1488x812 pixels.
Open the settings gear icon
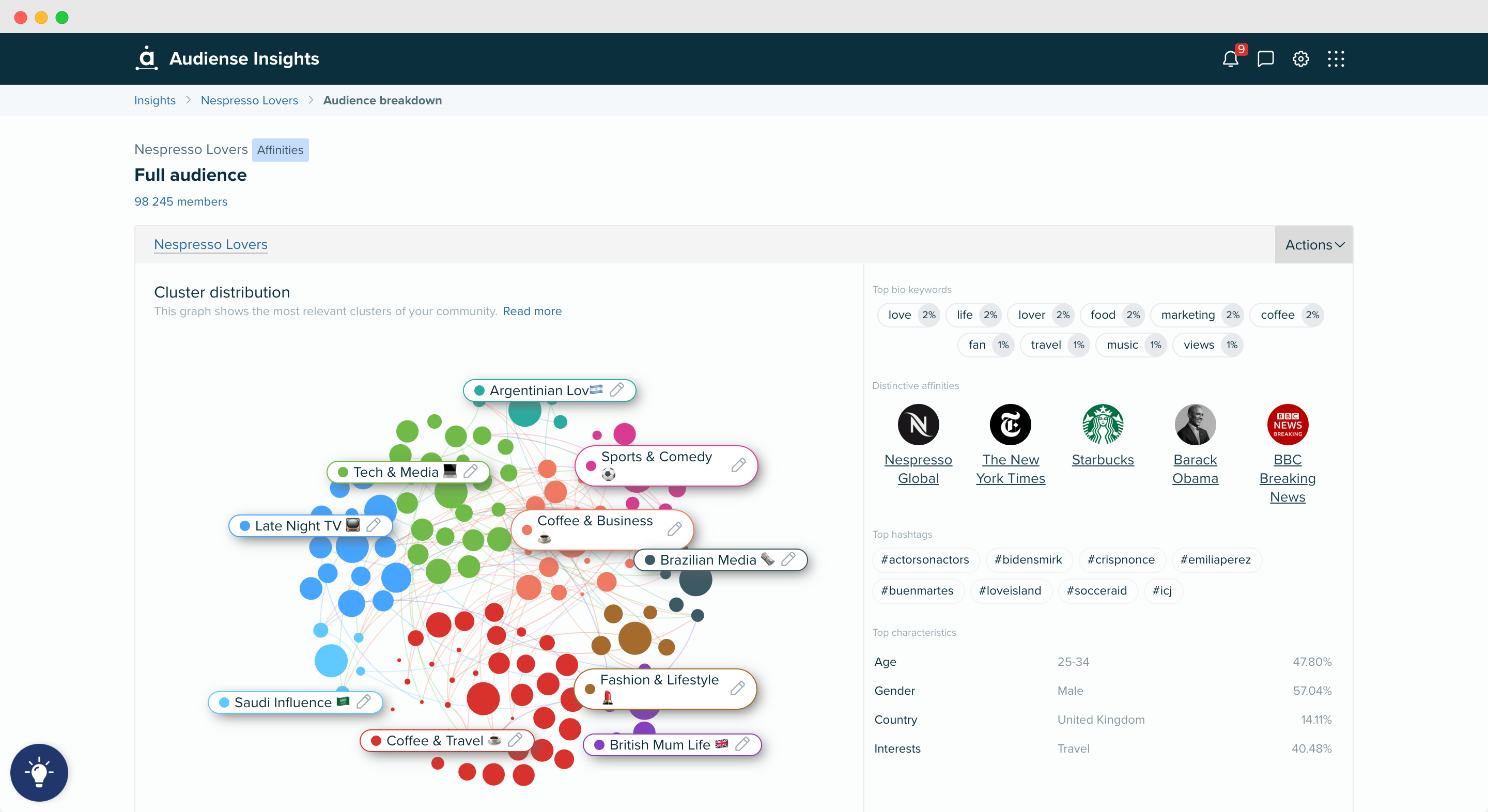click(1300, 58)
